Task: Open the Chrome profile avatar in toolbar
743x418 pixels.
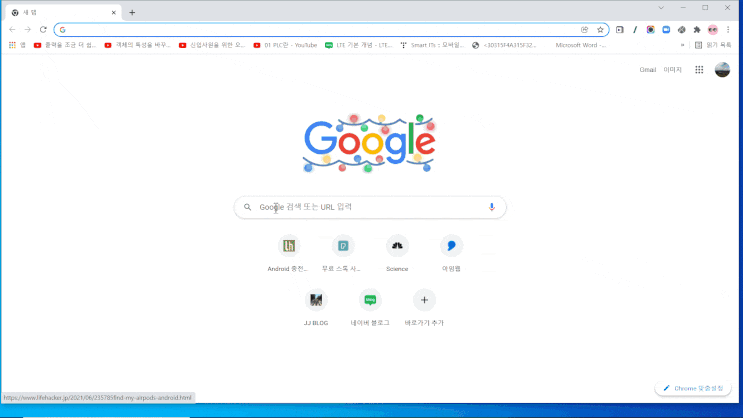Action: (713, 29)
